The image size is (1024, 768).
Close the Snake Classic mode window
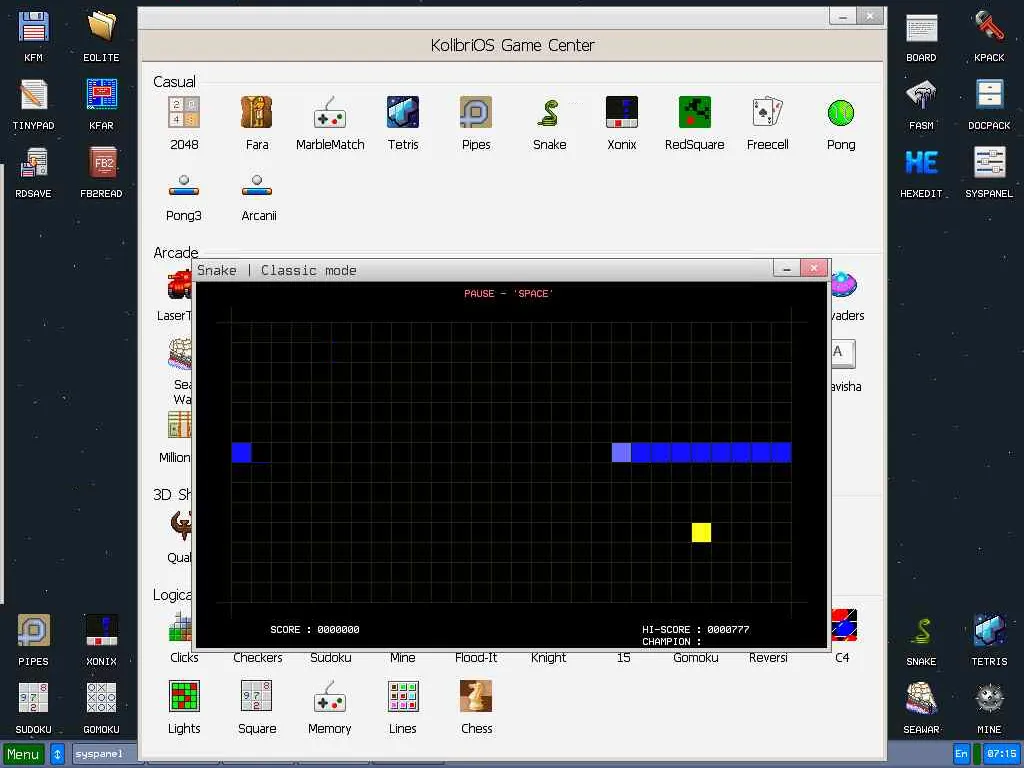click(814, 268)
